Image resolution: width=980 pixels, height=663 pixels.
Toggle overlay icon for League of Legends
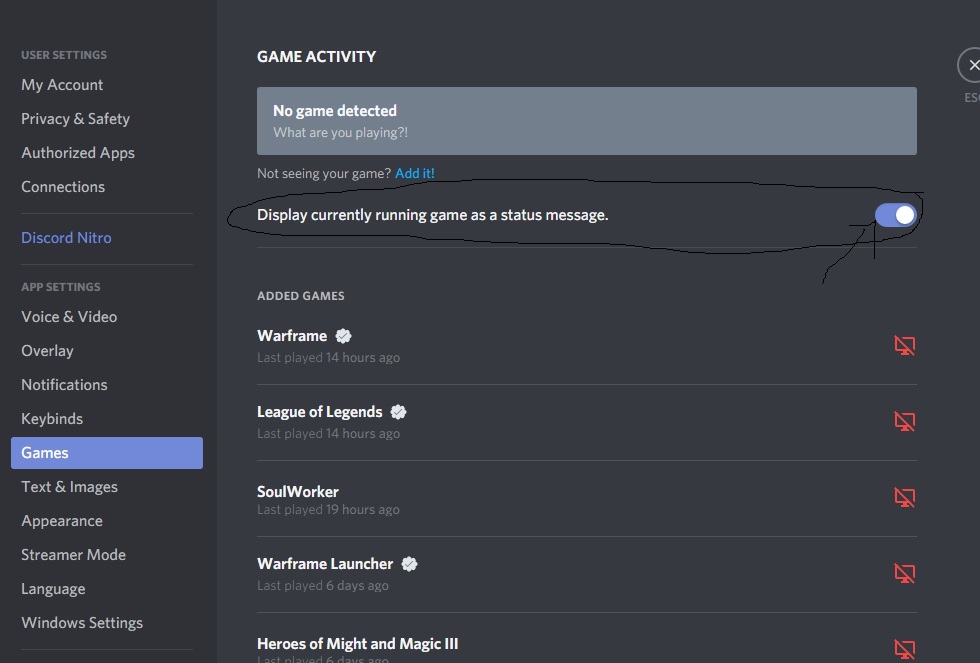coord(904,422)
